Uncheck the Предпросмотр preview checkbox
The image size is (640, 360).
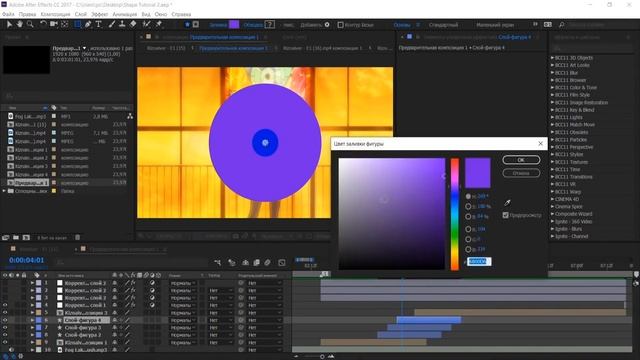tap(506, 215)
